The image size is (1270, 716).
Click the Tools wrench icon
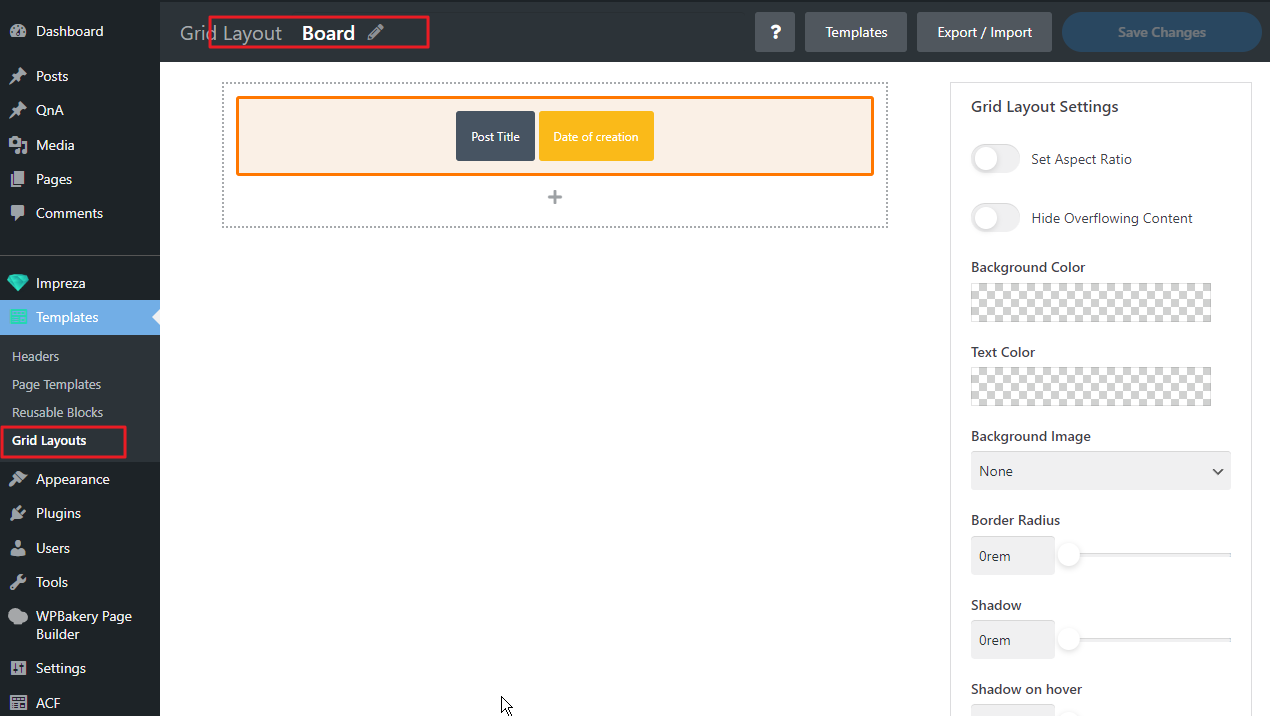18,582
